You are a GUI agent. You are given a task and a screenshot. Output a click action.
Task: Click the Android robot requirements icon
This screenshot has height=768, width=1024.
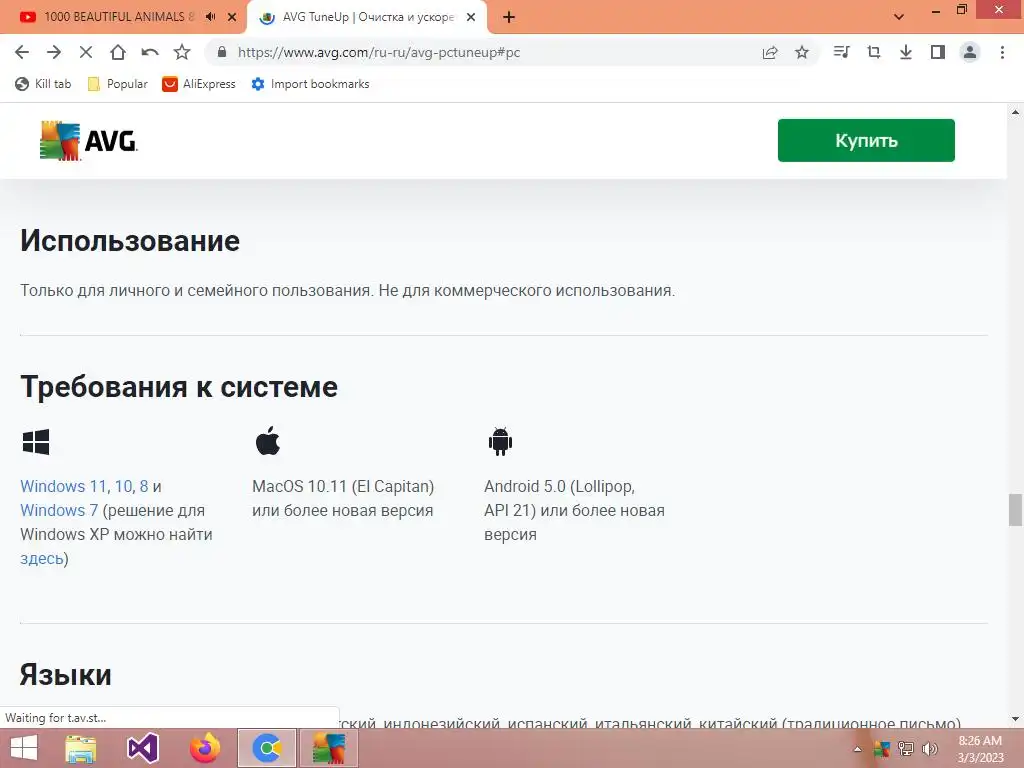(500, 441)
